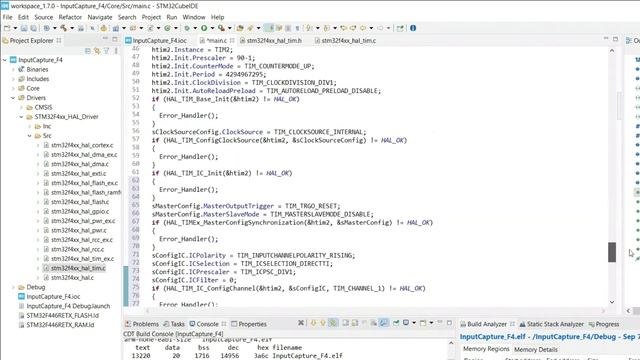Open the Run dropdown arrow
This screenshot has height=360, width=640.
click(212, 28)
